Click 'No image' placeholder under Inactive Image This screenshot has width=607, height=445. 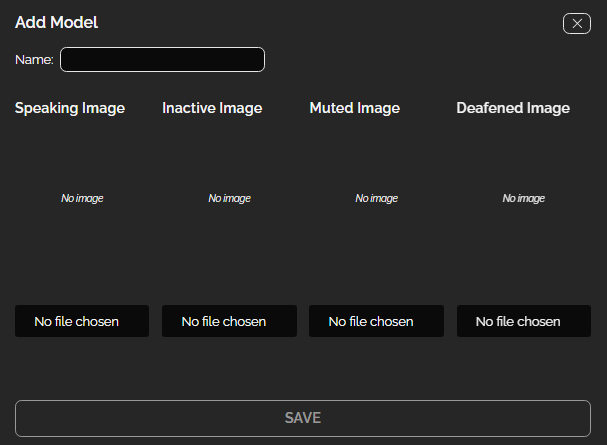229,199
